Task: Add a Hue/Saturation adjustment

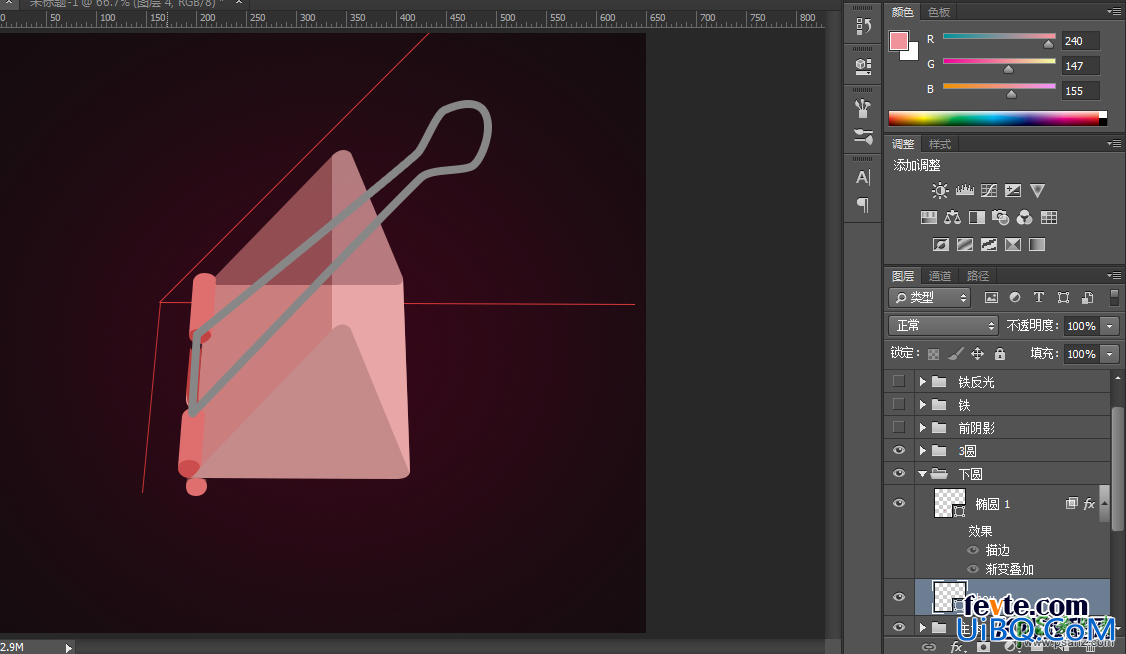Action: pyautogui.click(x=929, y=217)
